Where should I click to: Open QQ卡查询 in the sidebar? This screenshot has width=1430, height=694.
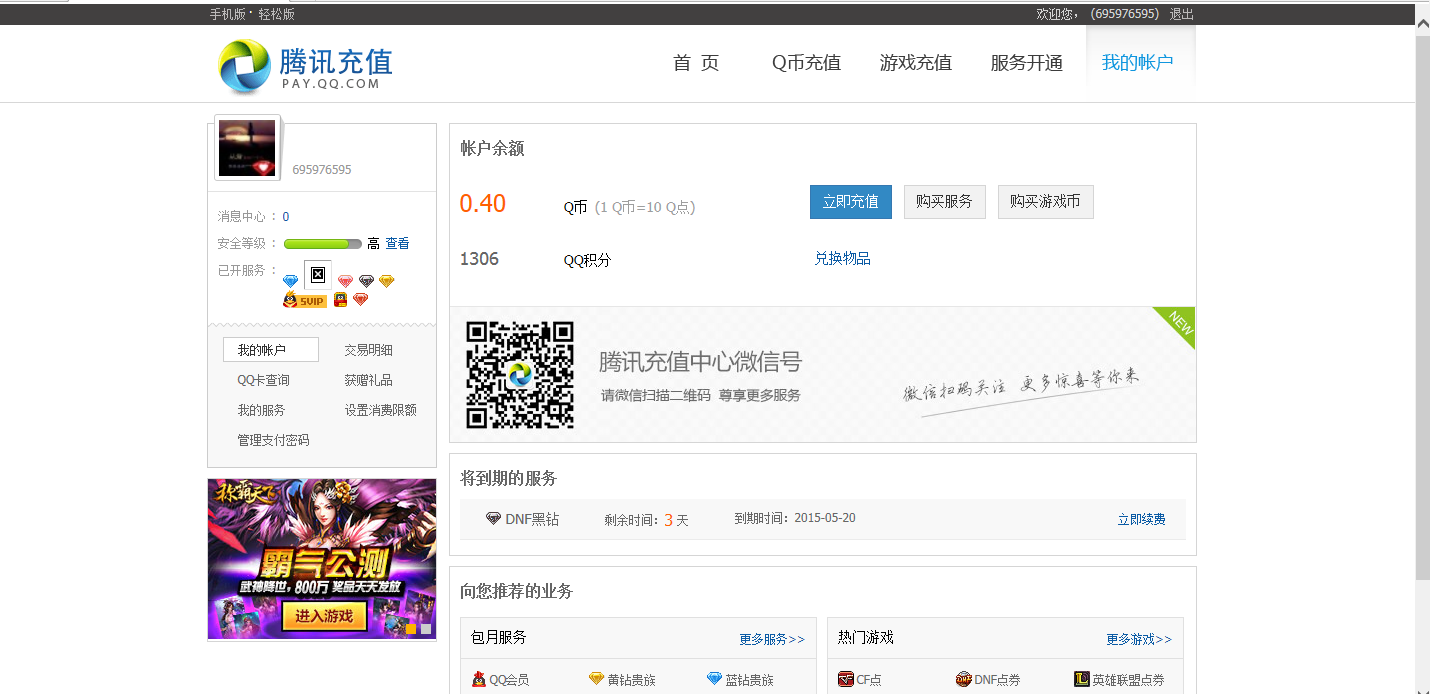[264, 380]
